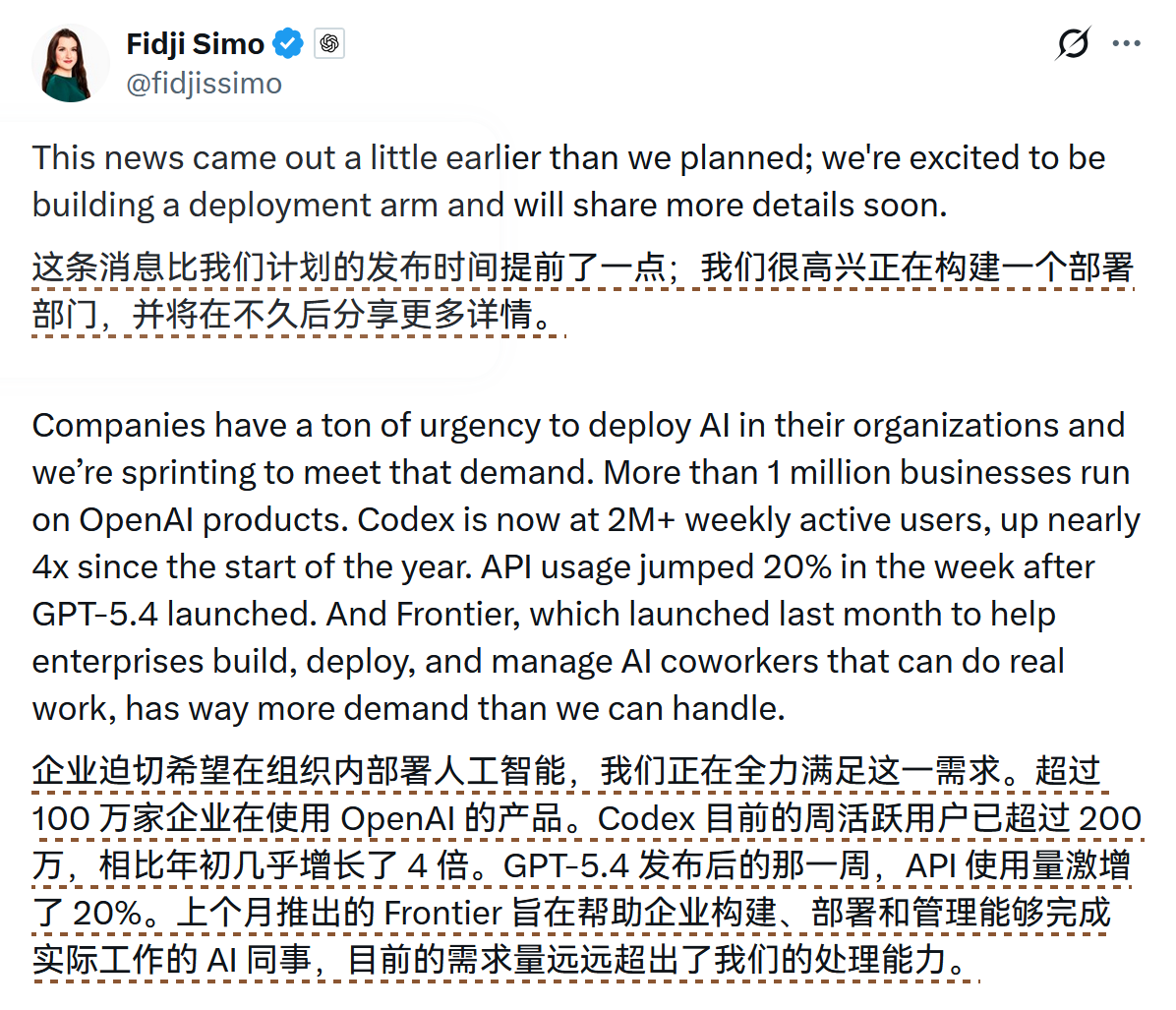Open the @fidjissimo handle link
The image size is (1176, 1010).
point(204,84)
